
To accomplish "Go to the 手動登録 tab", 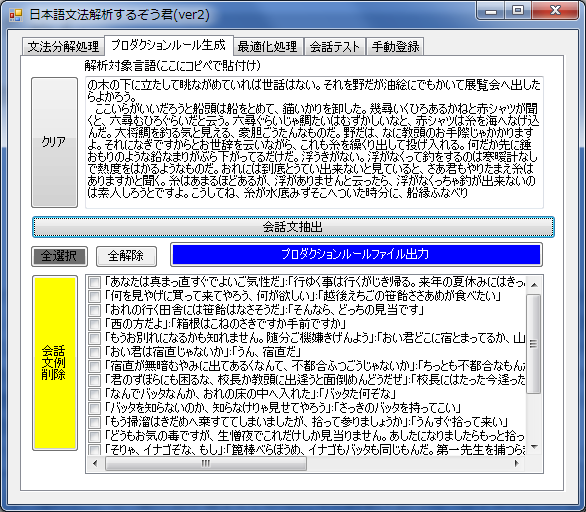I will 395,47.
